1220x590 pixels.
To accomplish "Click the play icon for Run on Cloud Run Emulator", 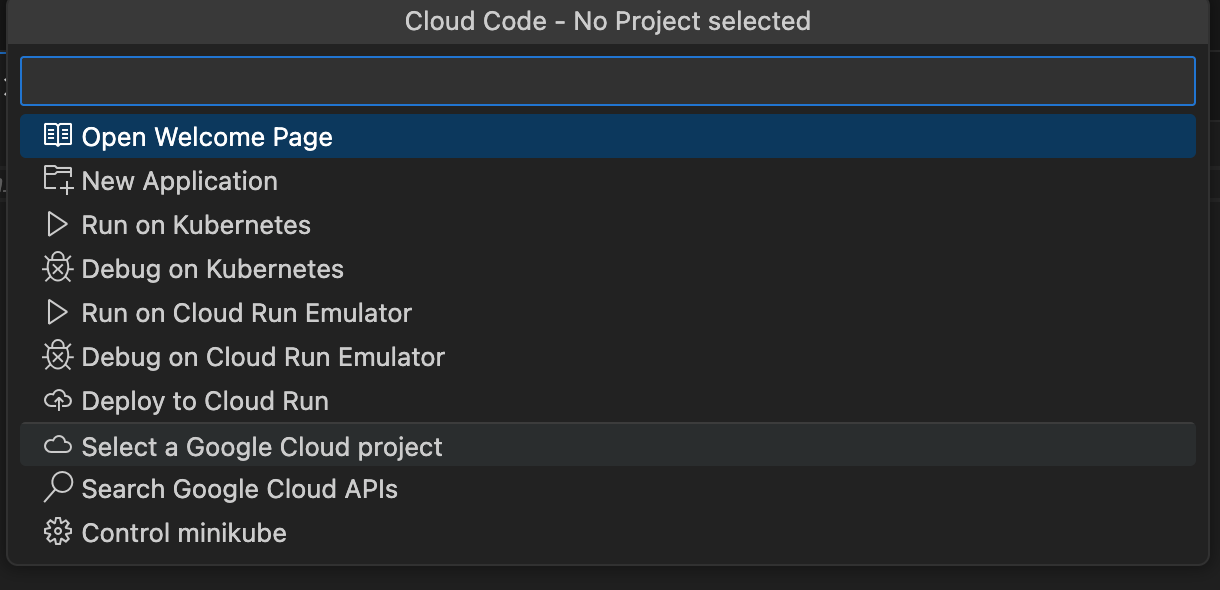I will click(58, 312).
